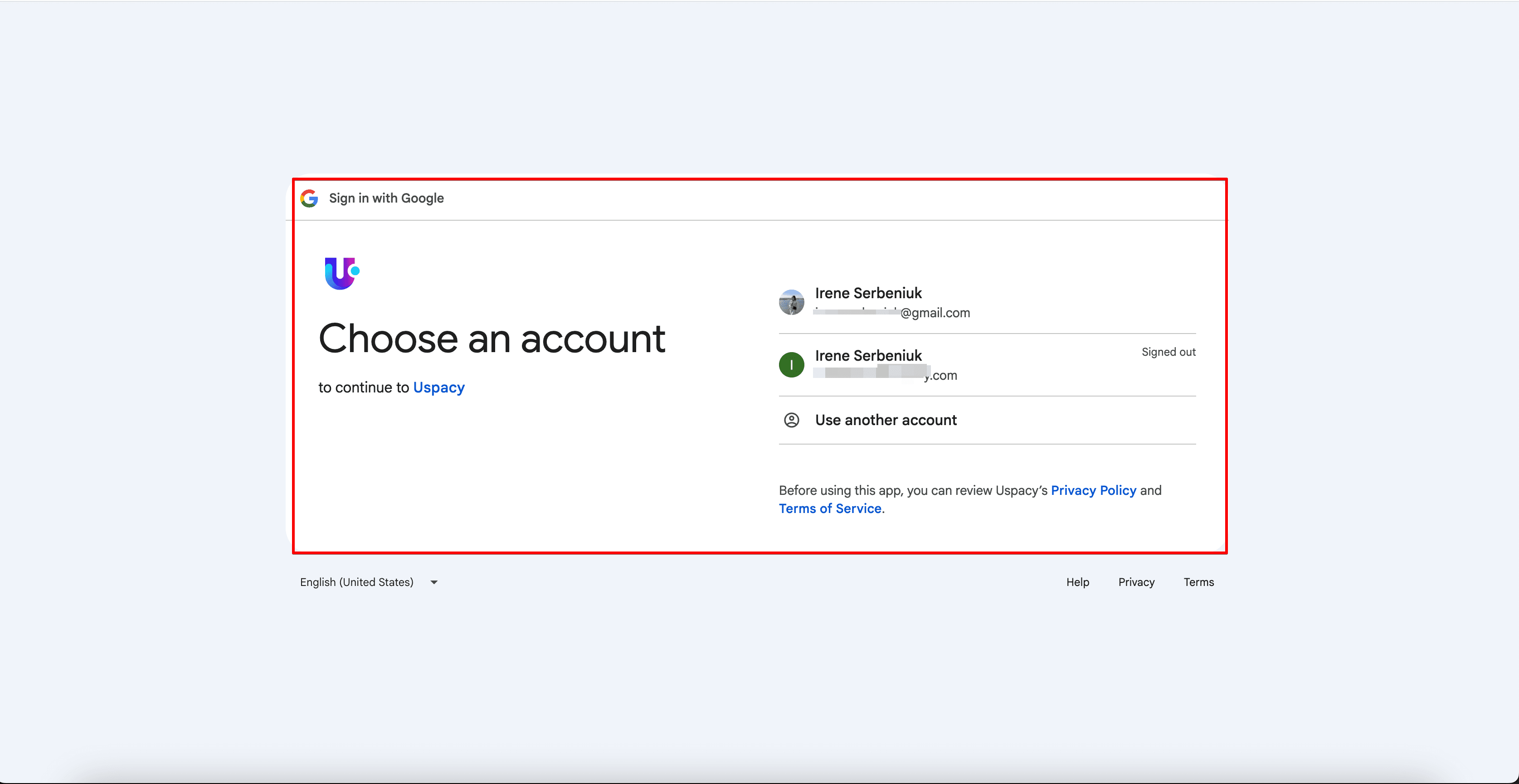Open the Help footer link

tap(1077, 582)
